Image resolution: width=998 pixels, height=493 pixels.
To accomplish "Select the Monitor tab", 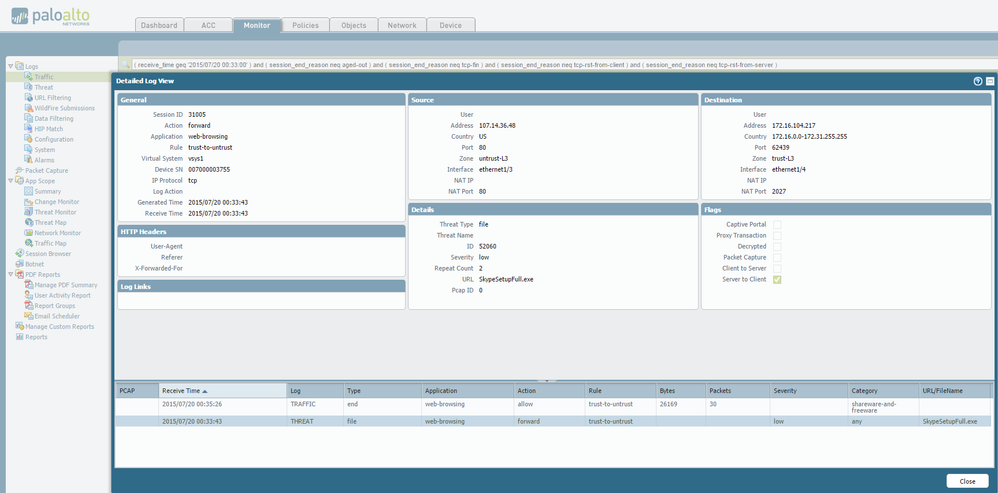I will [257, 25].
